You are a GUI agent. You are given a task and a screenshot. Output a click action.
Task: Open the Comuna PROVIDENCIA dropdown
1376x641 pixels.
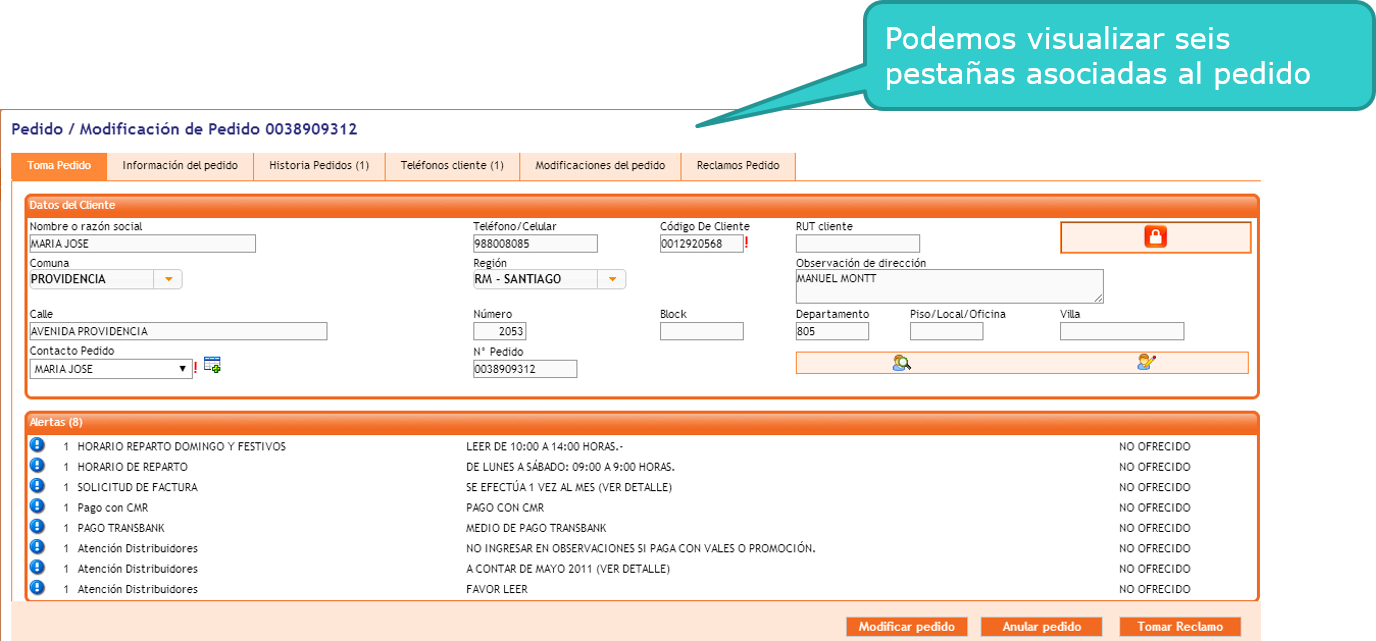pyautogui.click(x=168, y=279)
